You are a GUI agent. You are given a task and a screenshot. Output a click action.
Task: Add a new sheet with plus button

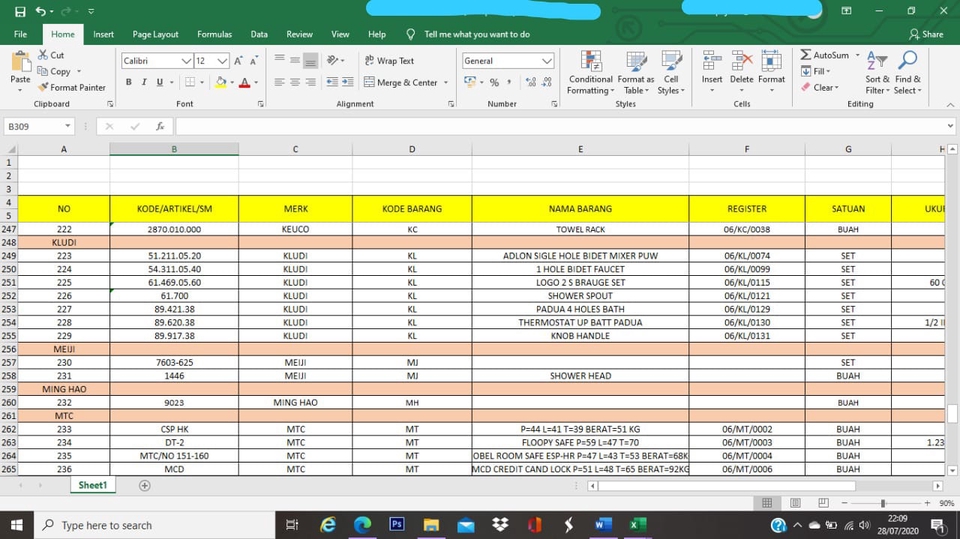click(144, 486)
